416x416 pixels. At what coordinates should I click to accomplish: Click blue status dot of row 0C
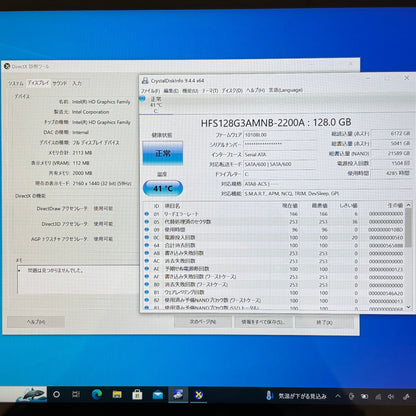(x=146, y=237)
